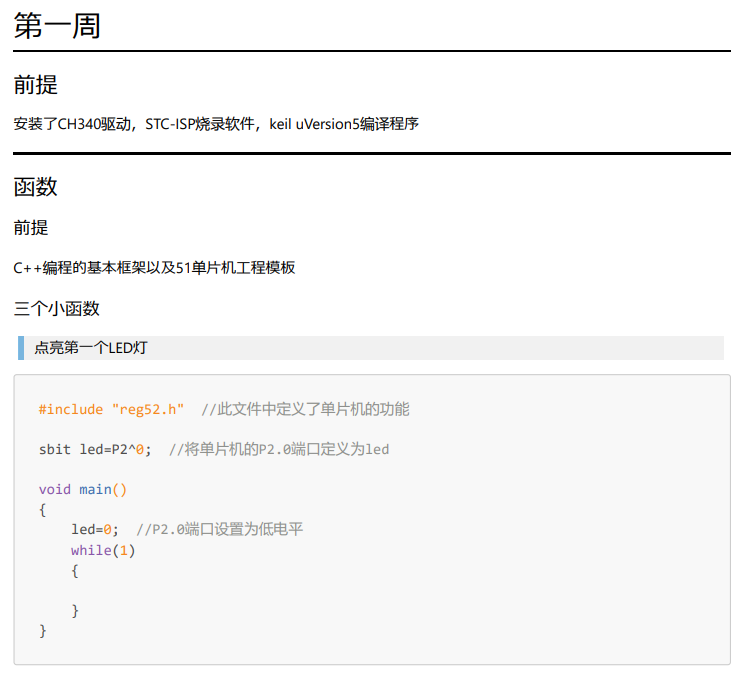This screenshot has height=674, width=749.
Task: Click the "while(1)" loop line
Action: pos(102,550)
